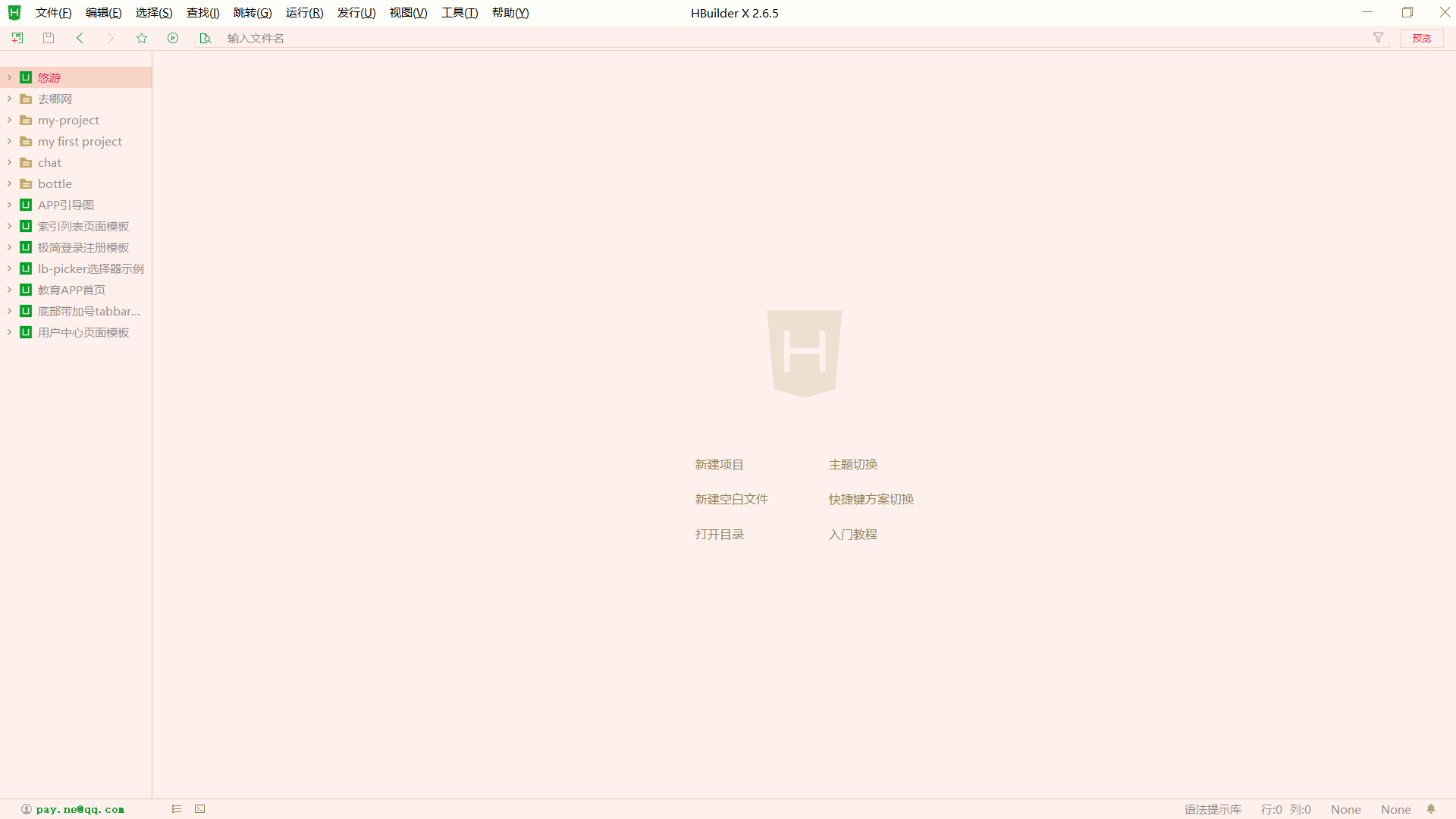Click the 语法提示库 status bar entry
The image size is (1456, 819).
click(x=1213, y=809)
